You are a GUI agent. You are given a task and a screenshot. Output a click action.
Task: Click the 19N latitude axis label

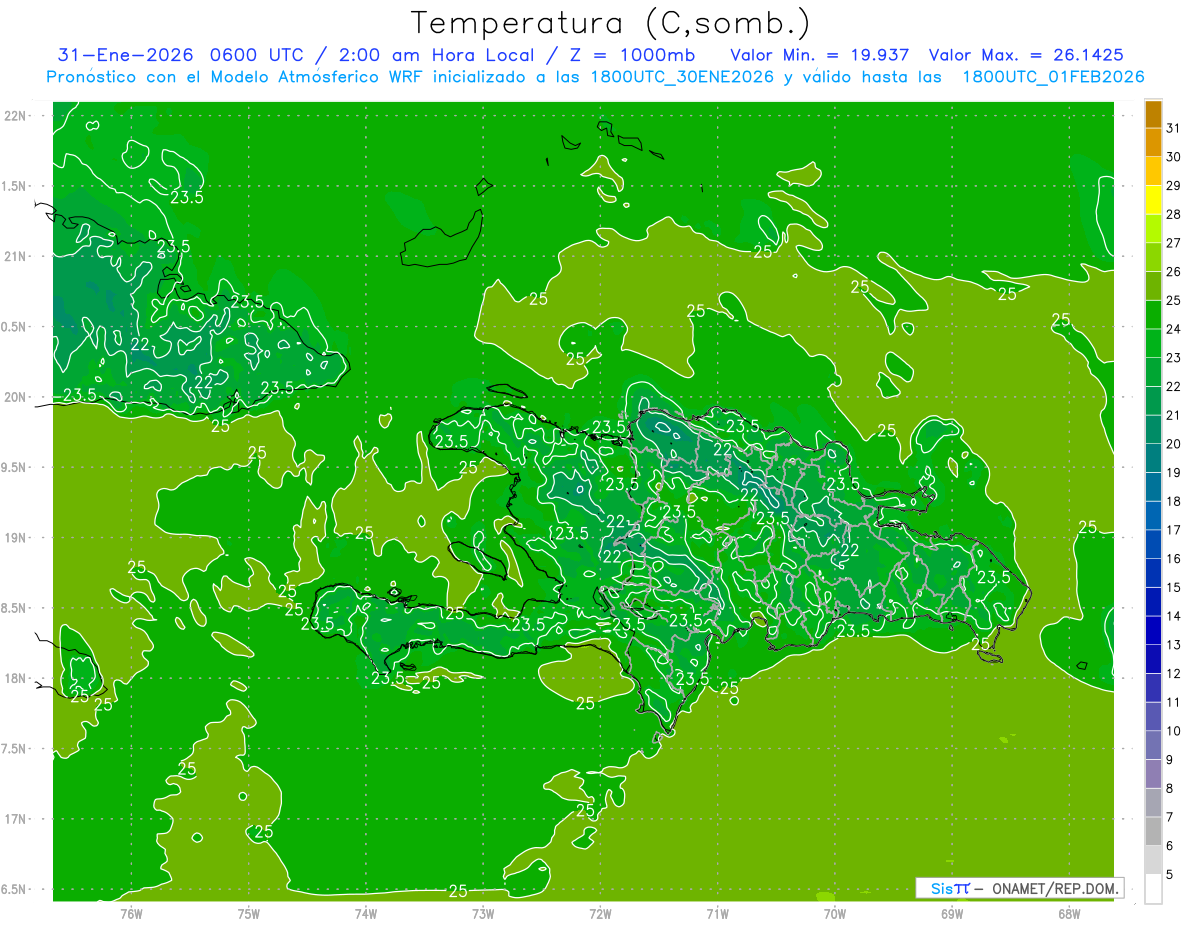(15, 538)
